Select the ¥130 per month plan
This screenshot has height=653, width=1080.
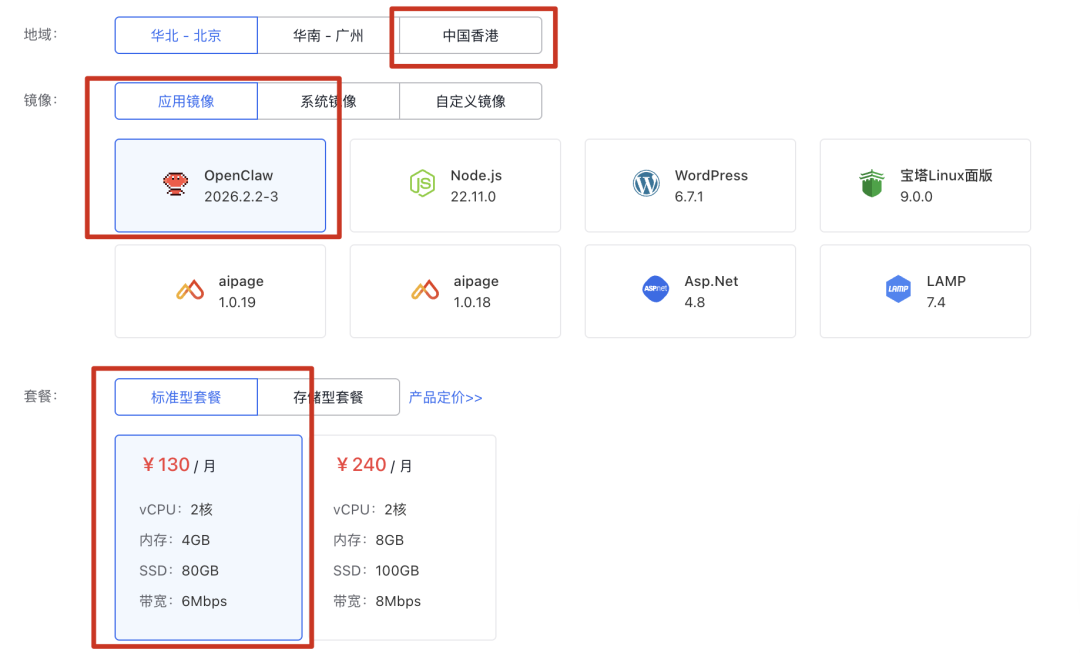pos(210,537)
